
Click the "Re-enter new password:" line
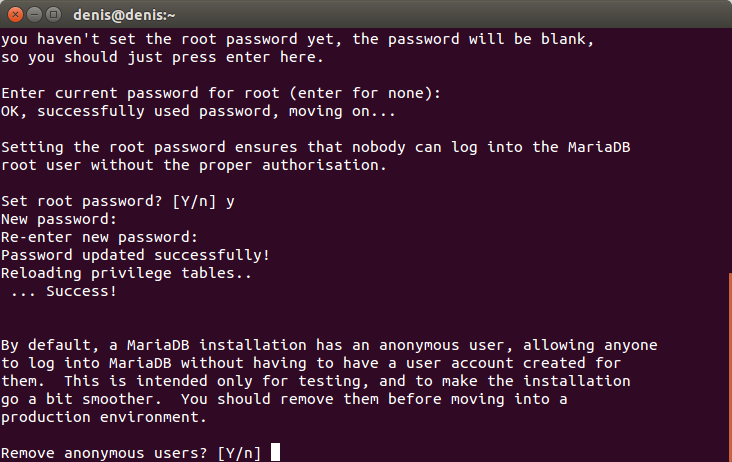[98, 237]
